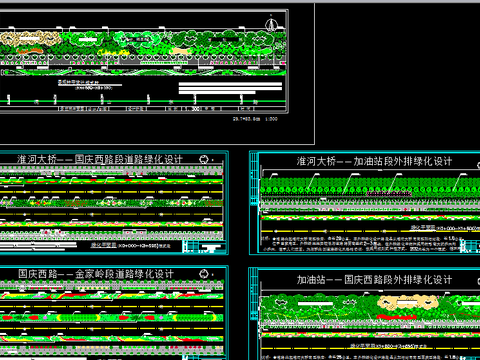Select yellow tree cluster in top drawing
This screenshot has height=360, width=480.
pyautogui.click(x=31, y=39)
